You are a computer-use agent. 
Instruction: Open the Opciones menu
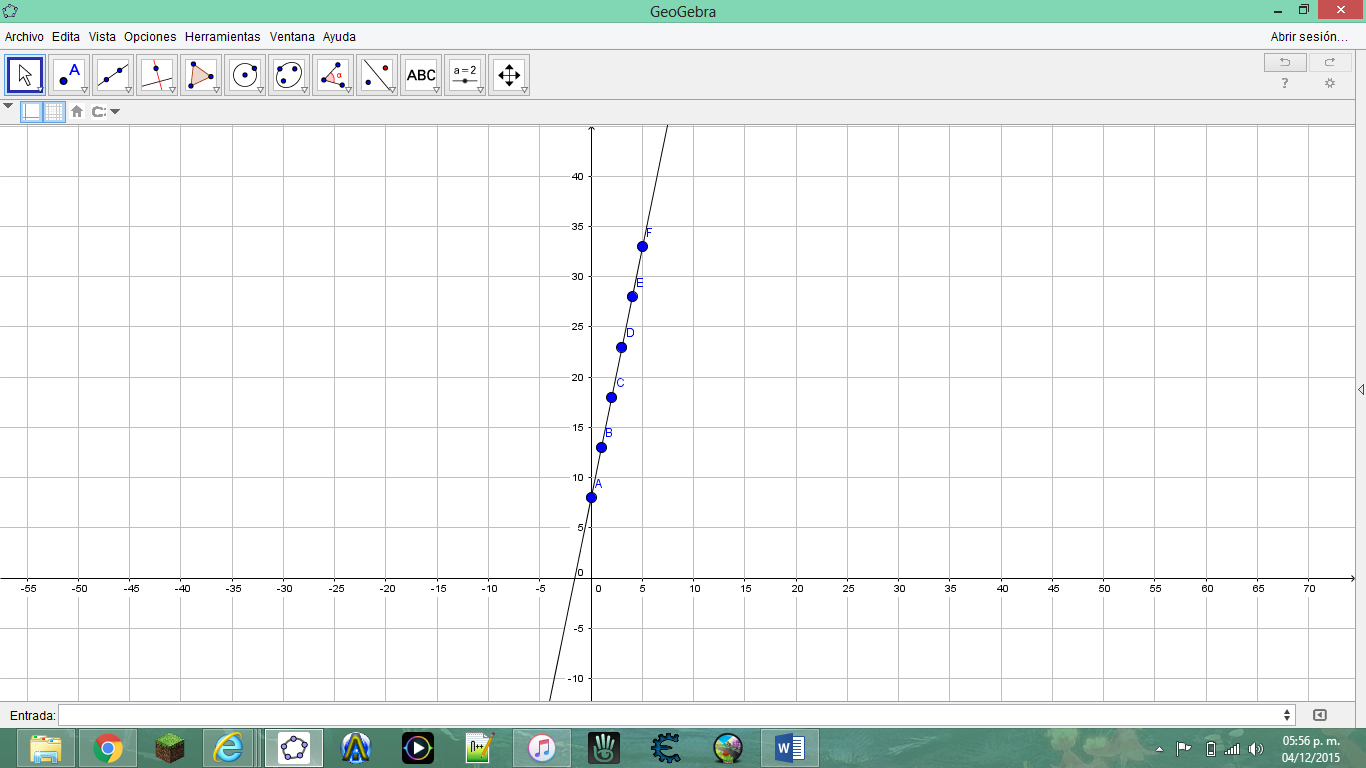[x=150, y=37]
